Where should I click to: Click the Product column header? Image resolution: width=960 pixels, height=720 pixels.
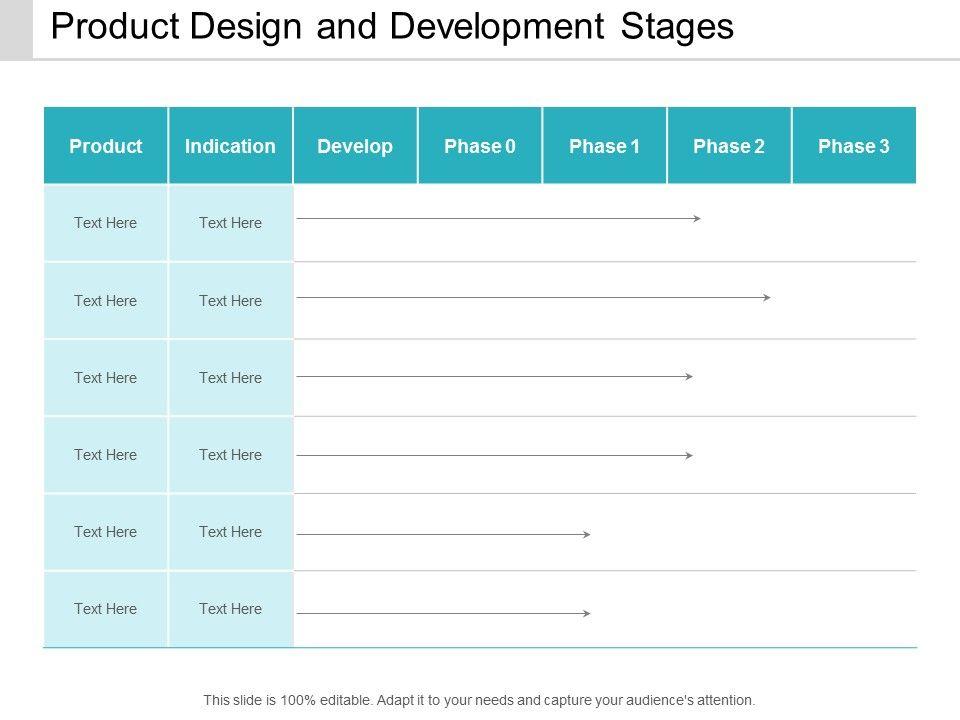coord(106,146)
